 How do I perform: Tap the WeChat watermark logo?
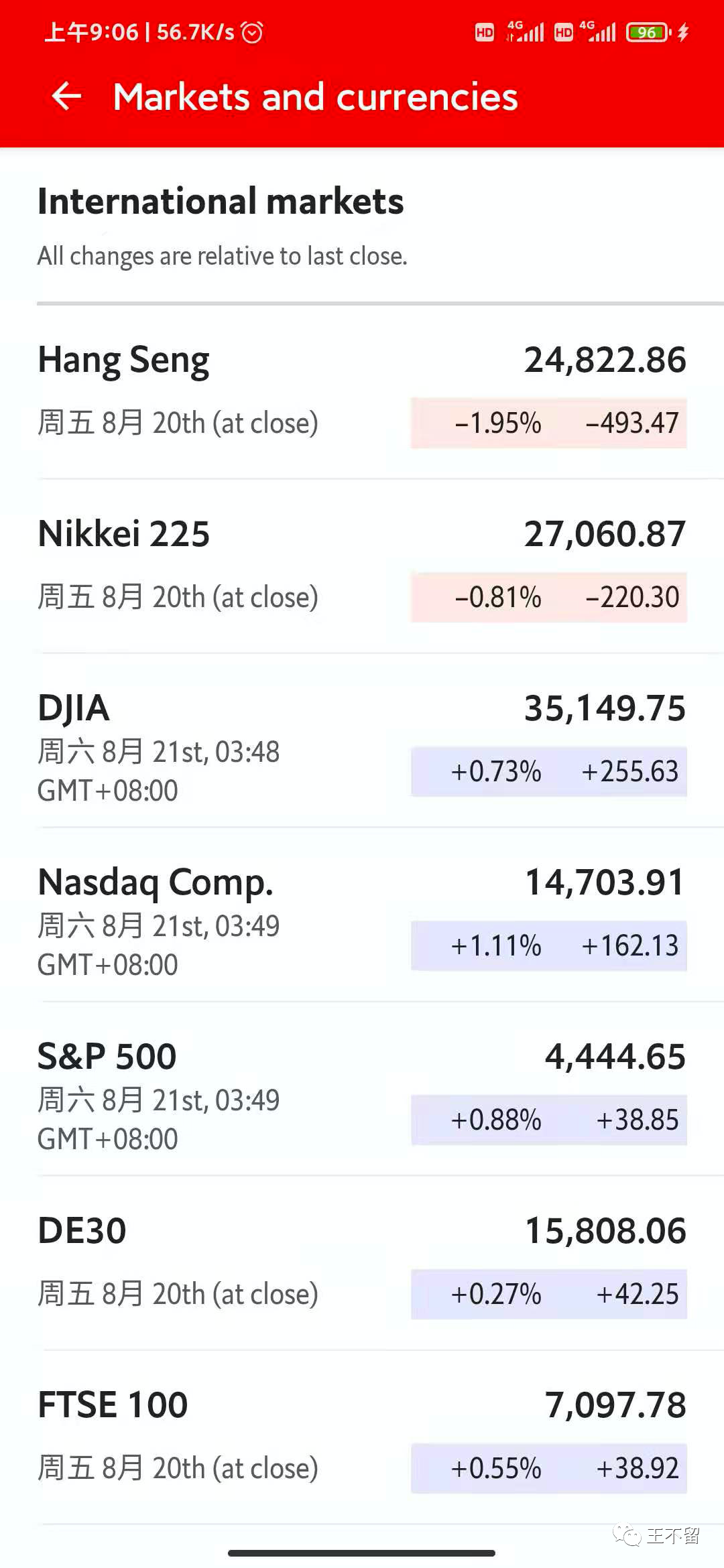point(627,1535)
